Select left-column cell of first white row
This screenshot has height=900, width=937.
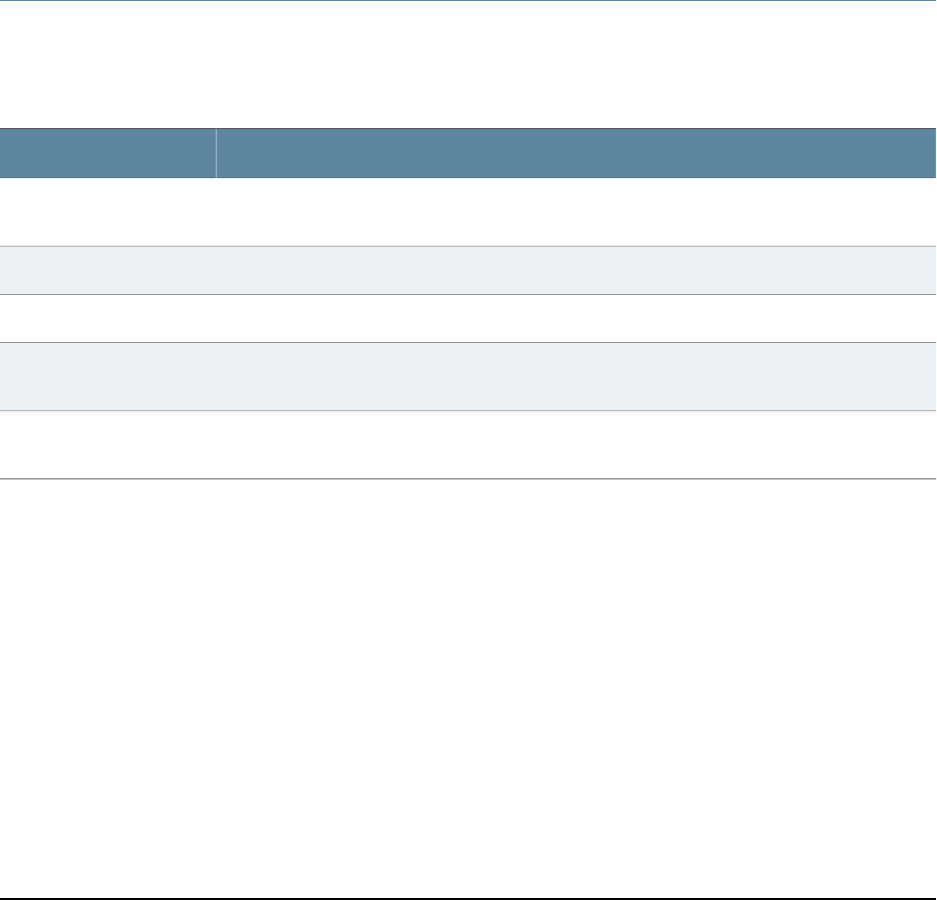[108, 212]
